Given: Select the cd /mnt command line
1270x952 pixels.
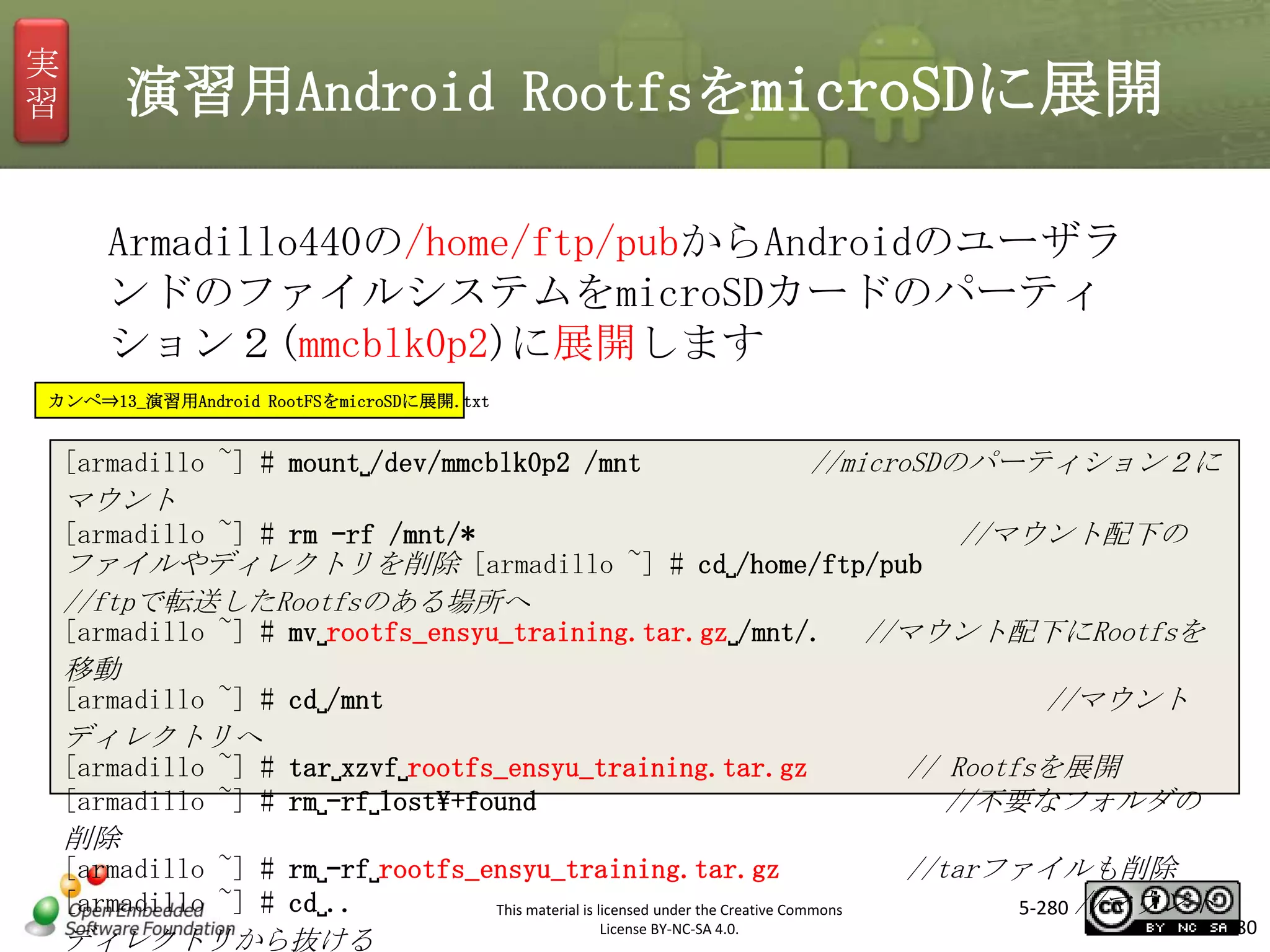Looking at the screenshot, I should click(x=335, y=700).
